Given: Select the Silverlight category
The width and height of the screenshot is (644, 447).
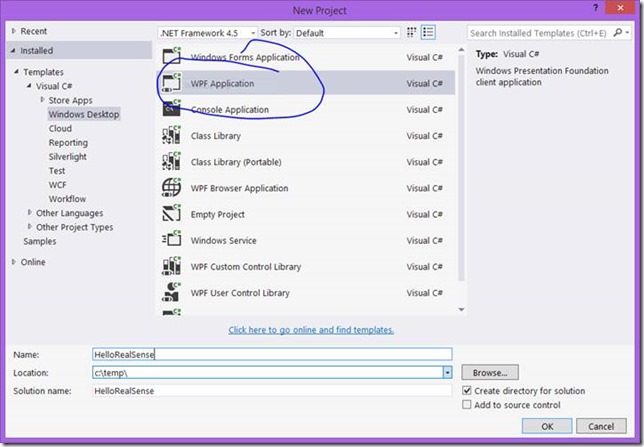Looking at the screenshot, I should coord(68,157).
